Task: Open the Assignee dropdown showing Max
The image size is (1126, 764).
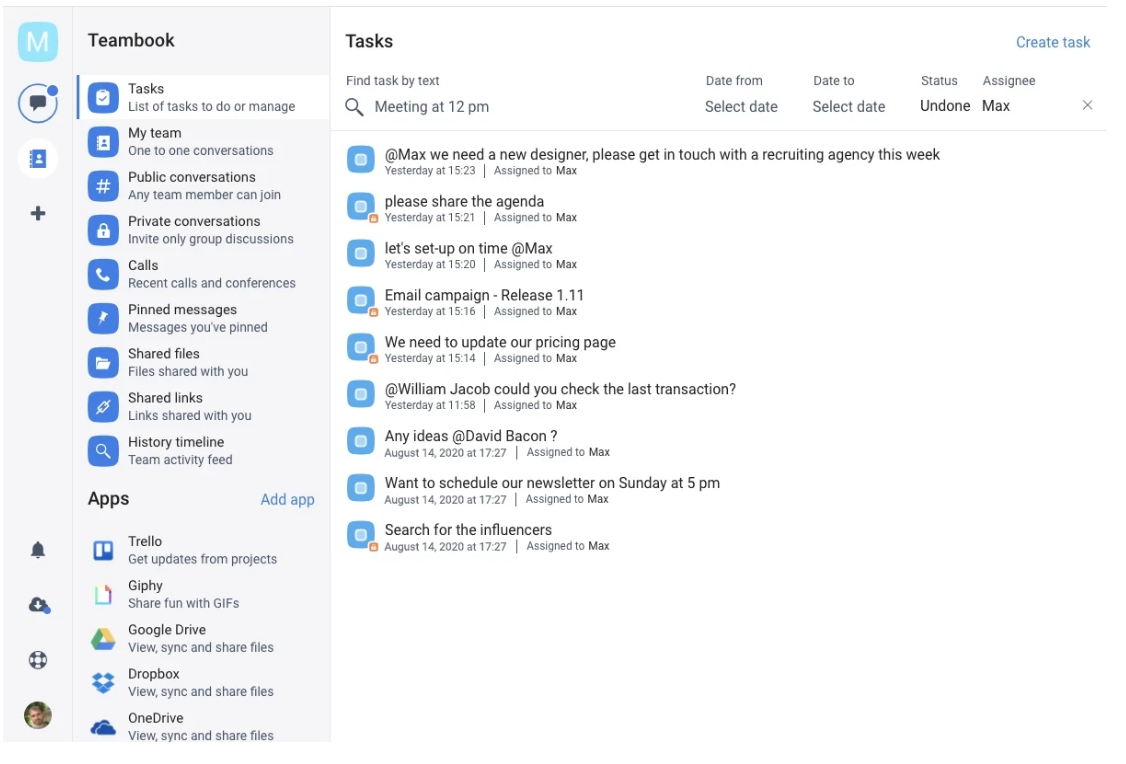Action: 996,106
